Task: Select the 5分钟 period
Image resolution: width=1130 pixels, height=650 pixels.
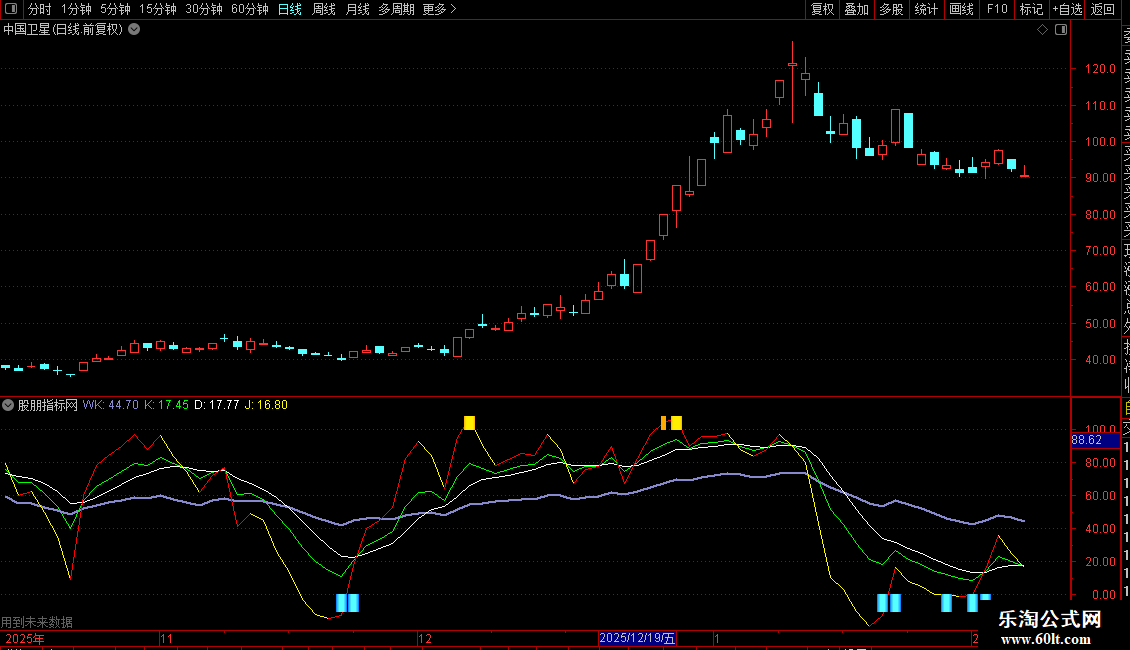Action: 115,9
